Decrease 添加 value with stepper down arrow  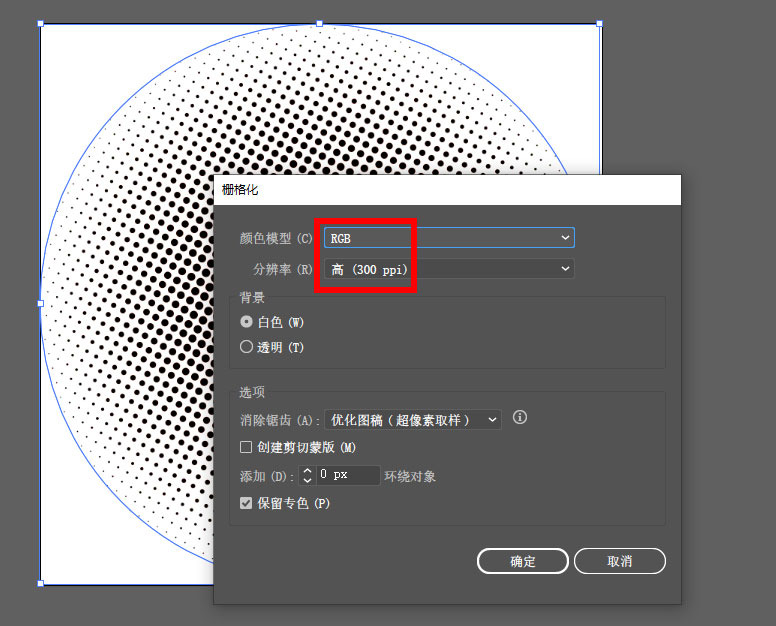tap(307, 480)
